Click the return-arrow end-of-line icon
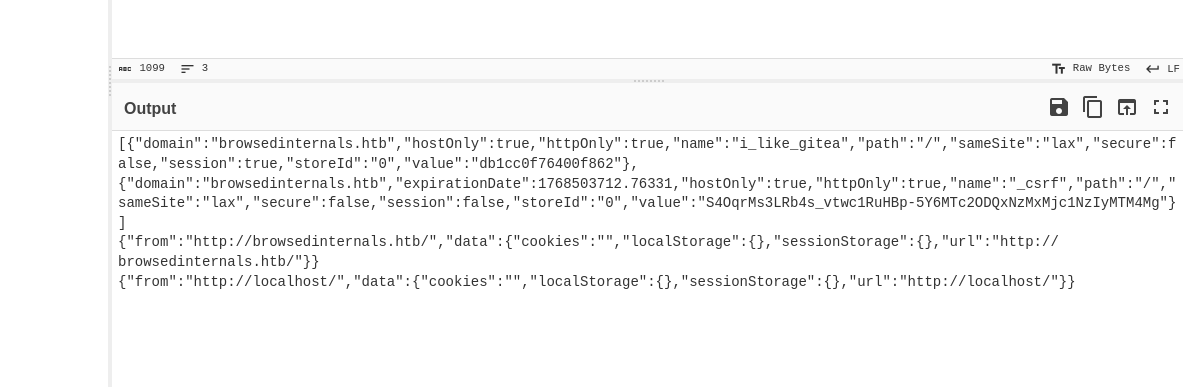 point(1152,69)
